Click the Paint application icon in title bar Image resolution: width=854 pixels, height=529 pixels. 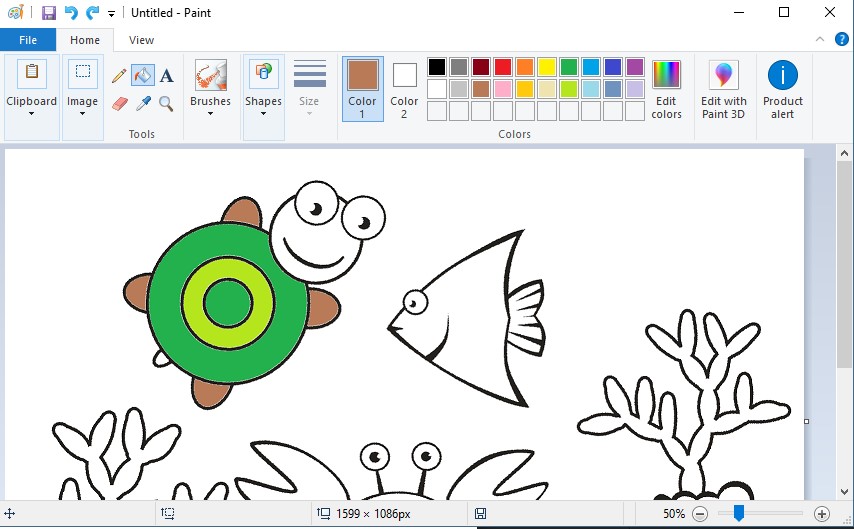pos(16,13)
